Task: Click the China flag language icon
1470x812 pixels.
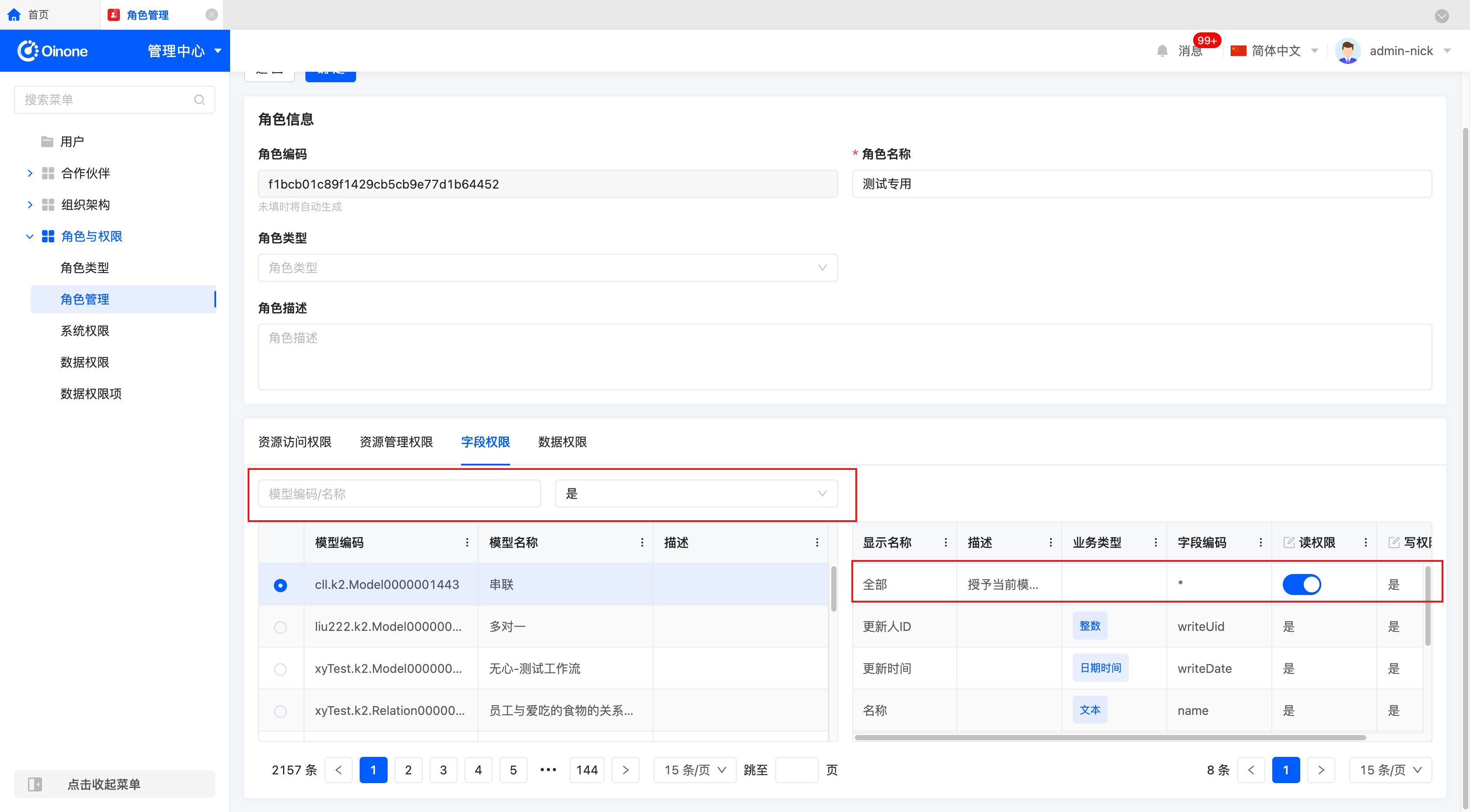Action: (1238, 51)
